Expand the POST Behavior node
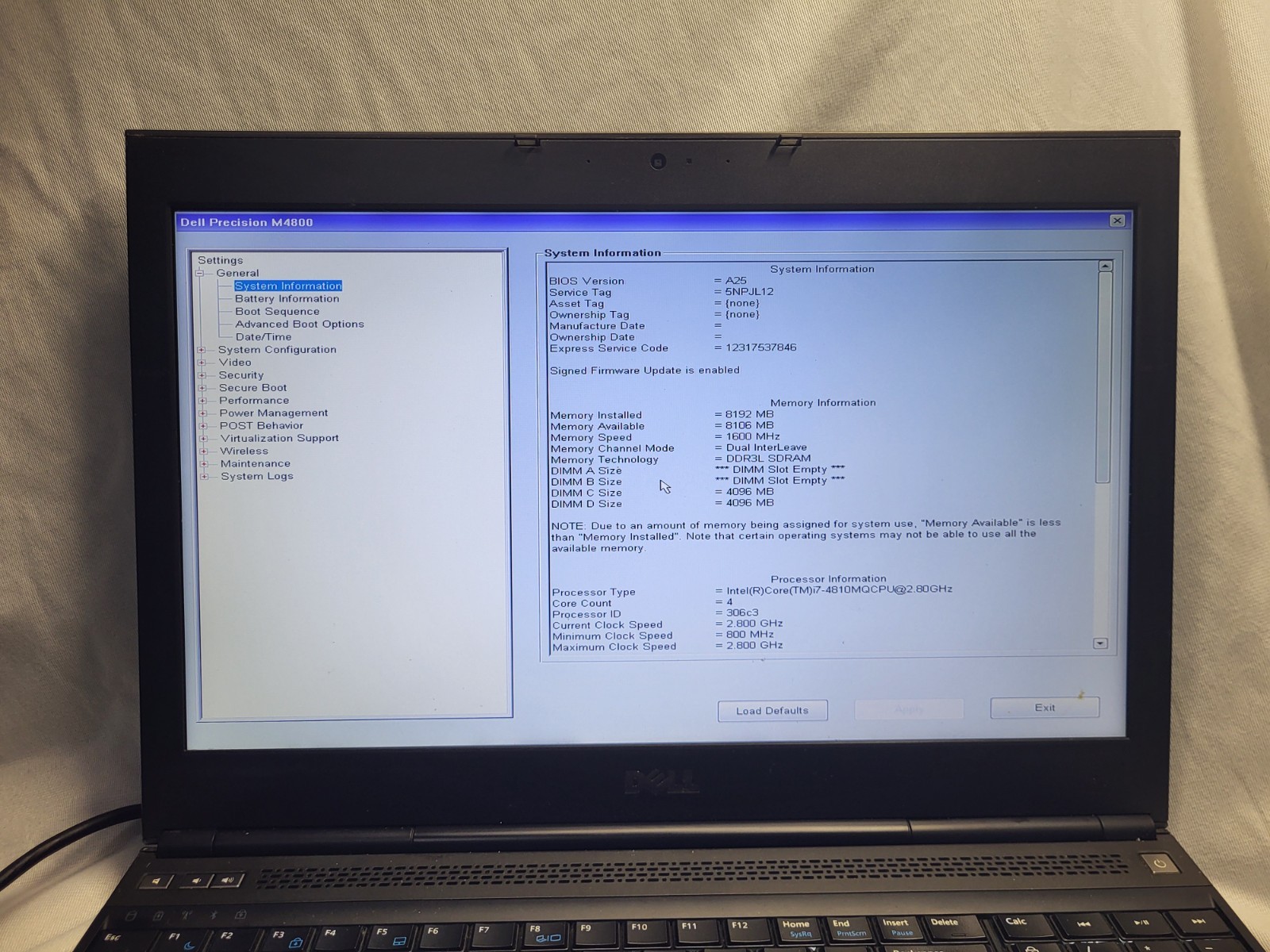 (x=203, y=426)
